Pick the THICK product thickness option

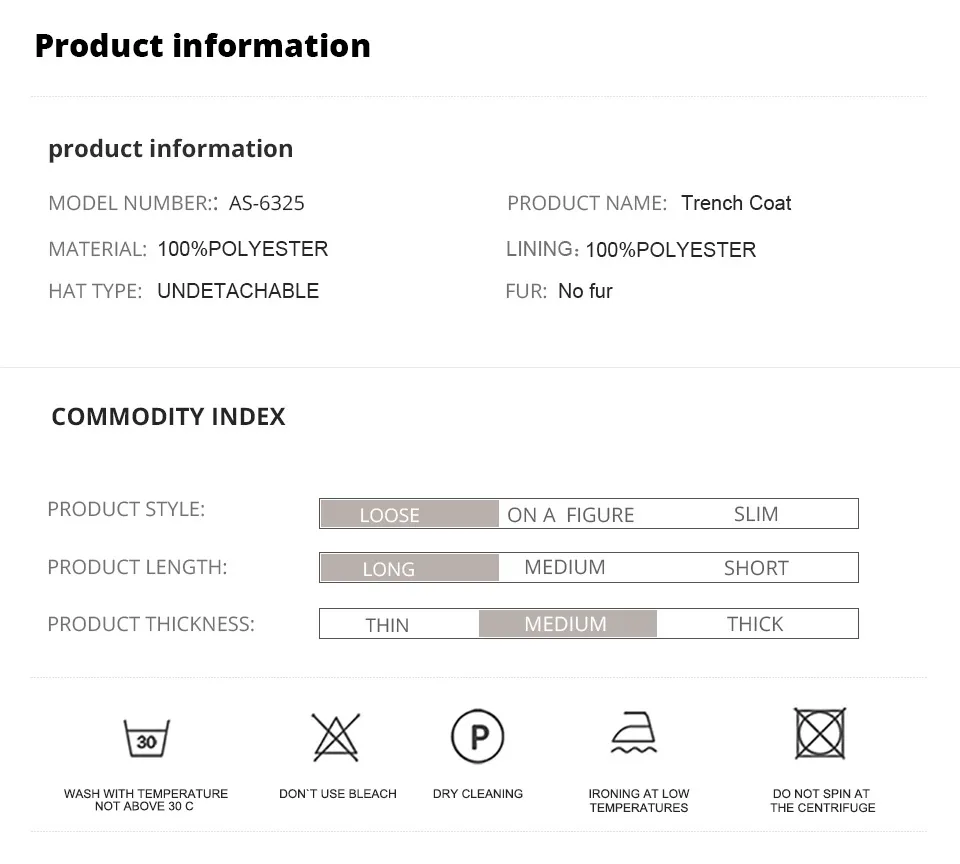coord(755,624)
